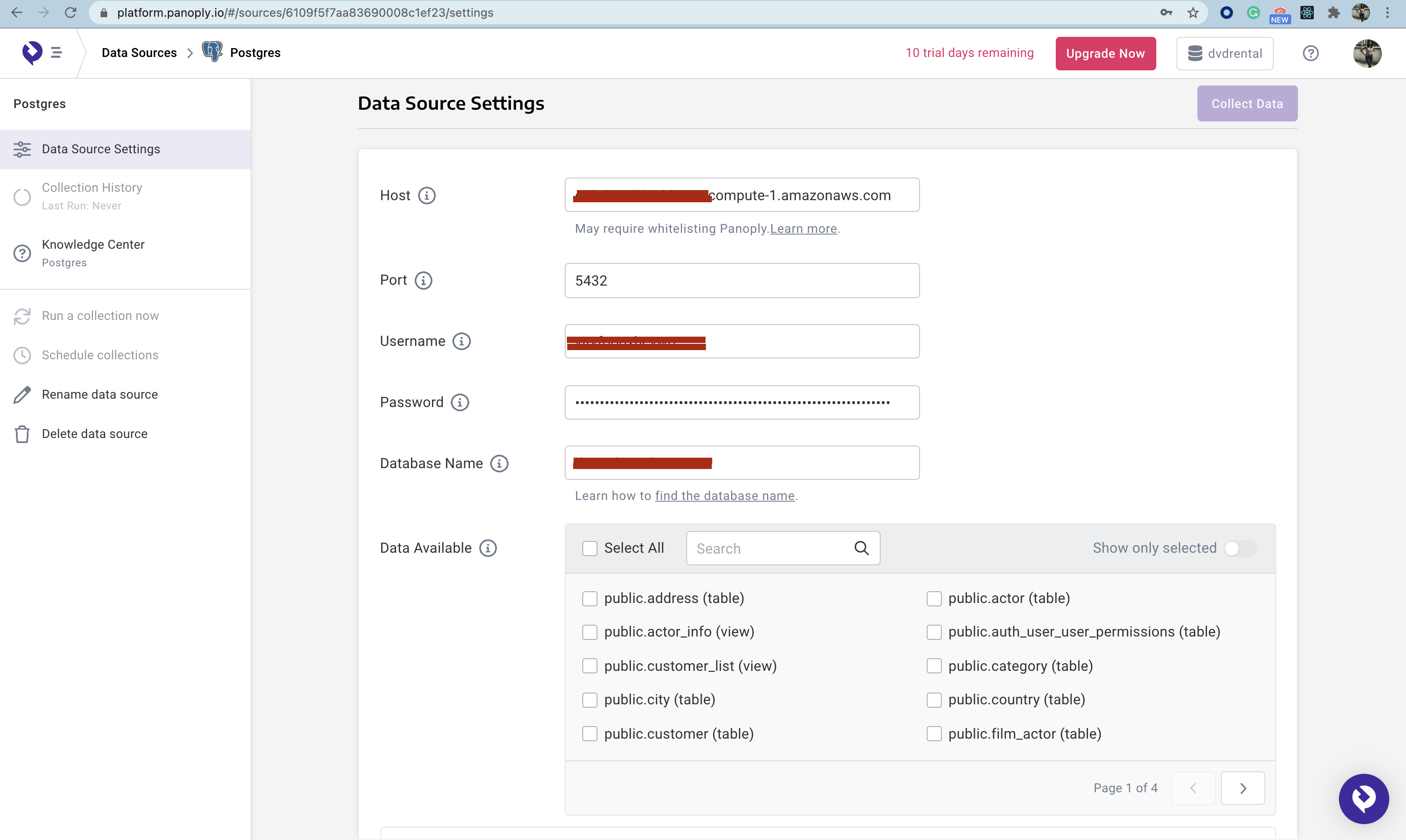1406x840 pixels.
Task: Navigate to Data Sources breadcrumb
Action: (139, 52)
